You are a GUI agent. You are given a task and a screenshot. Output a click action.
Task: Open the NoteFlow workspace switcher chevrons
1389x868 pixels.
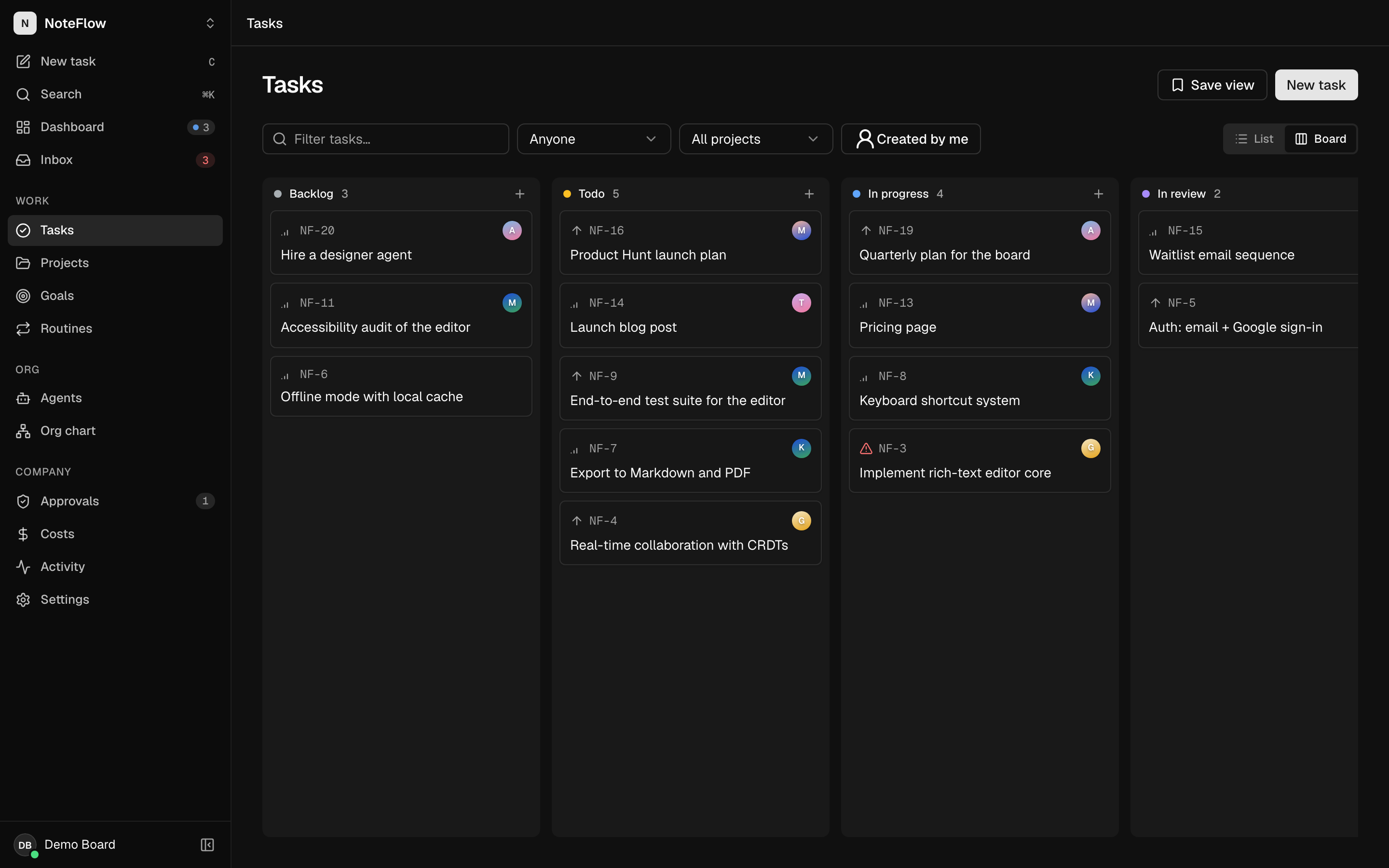(x=210, y=23)
